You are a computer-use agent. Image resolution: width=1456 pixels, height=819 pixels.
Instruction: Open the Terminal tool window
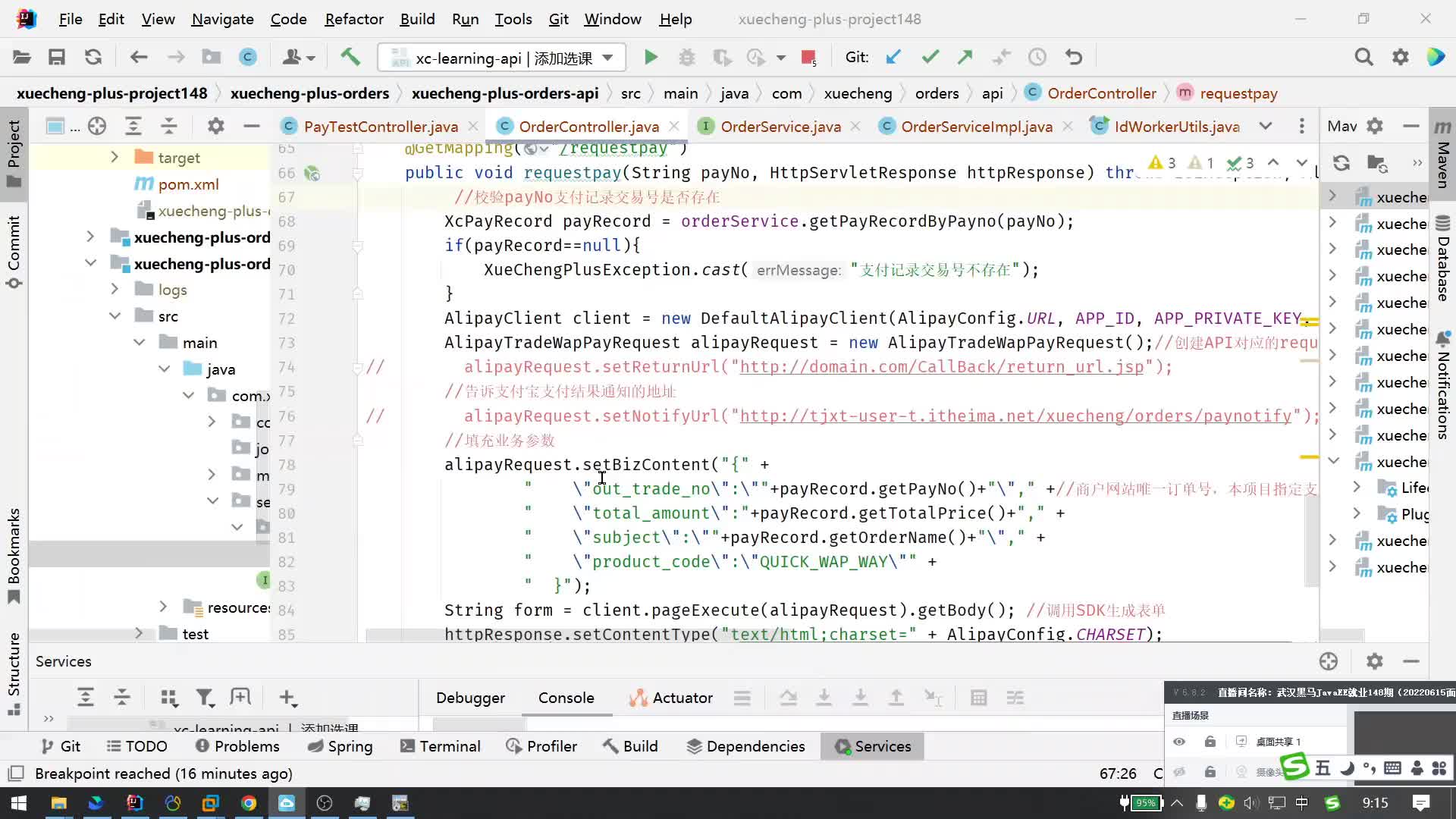click(x=441, y=746)
